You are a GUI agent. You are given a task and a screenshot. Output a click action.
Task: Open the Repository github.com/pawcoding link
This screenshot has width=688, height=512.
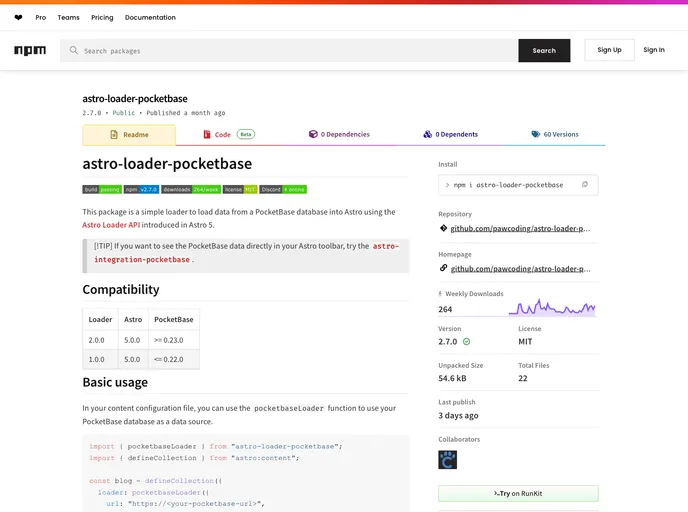click(520, 228)
